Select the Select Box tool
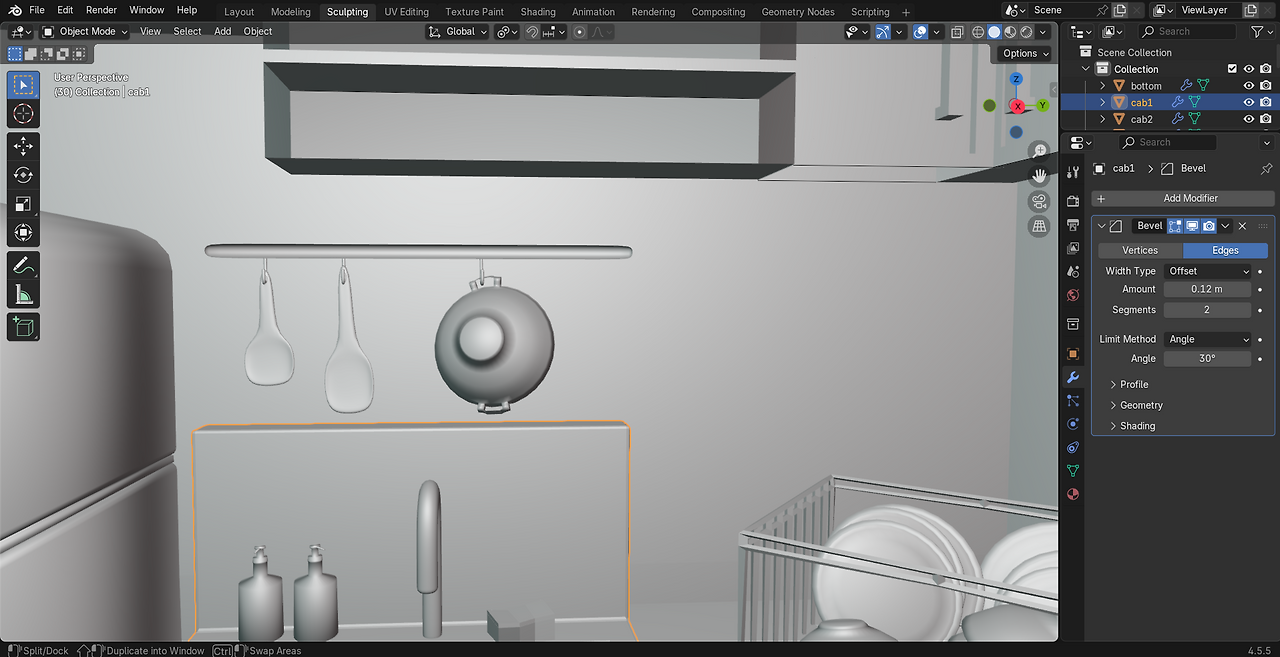The width and height of the screenshot is (1280, 657). click(23, 85)
